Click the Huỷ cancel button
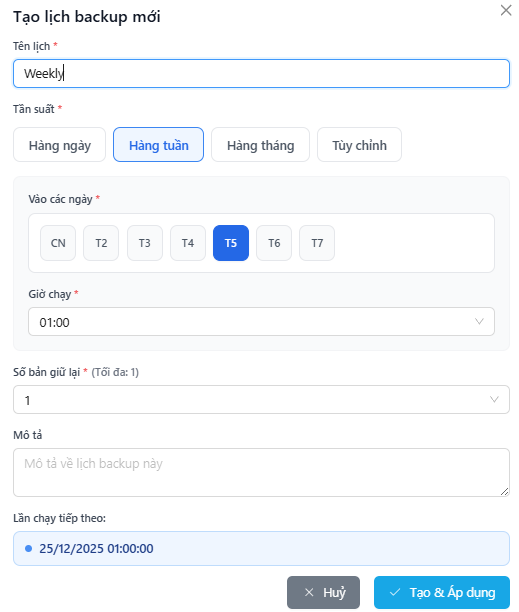The image size is (519, 612). pyautogui.click(x=323, y=592)
